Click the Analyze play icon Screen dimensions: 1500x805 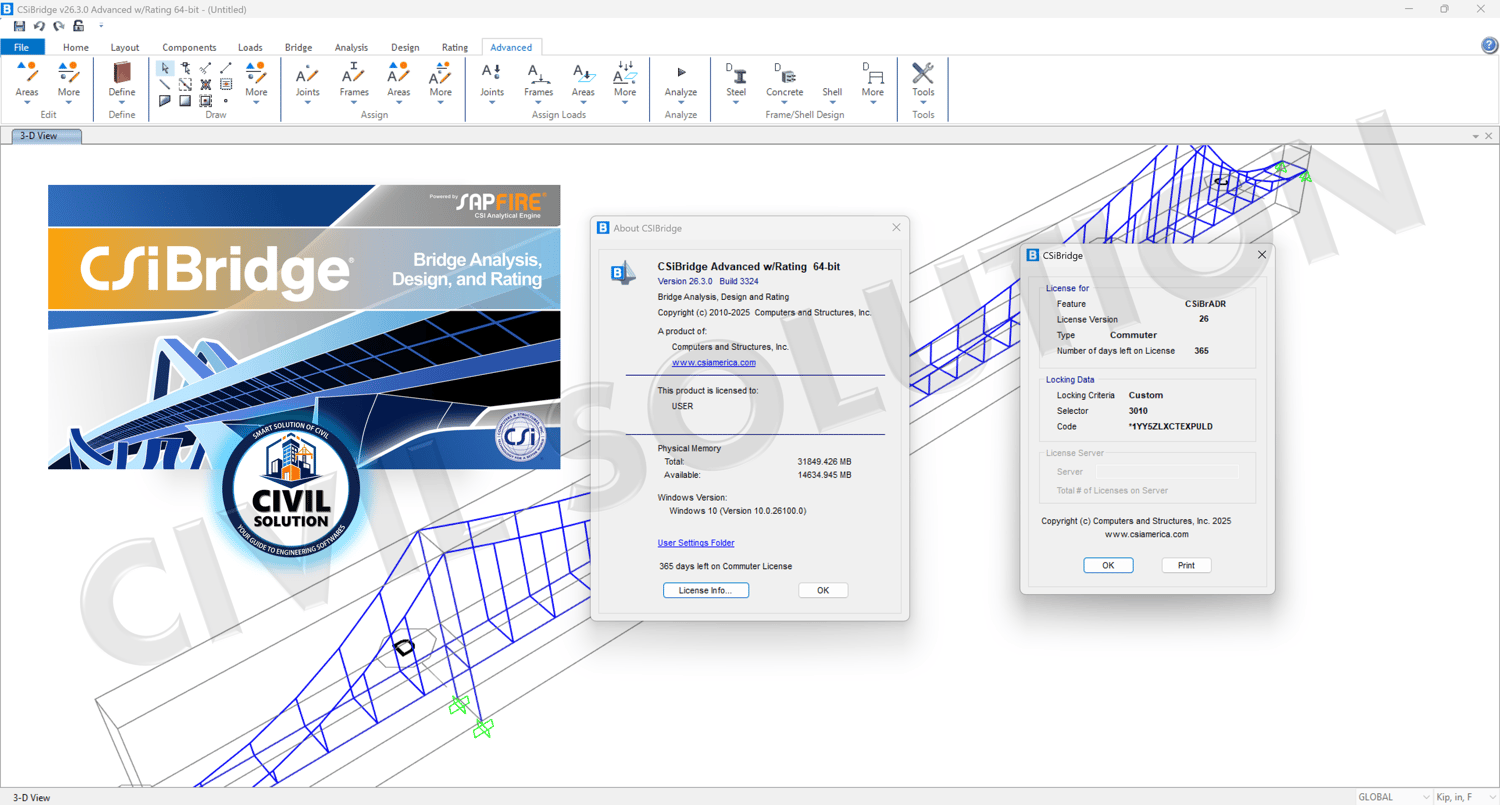pos(681,73)
